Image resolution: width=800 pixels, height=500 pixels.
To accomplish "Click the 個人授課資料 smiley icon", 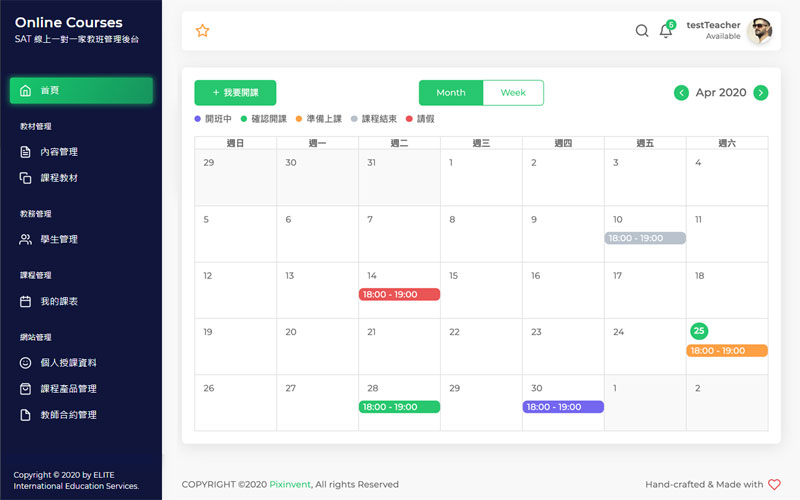I will (x=26, y=363).
